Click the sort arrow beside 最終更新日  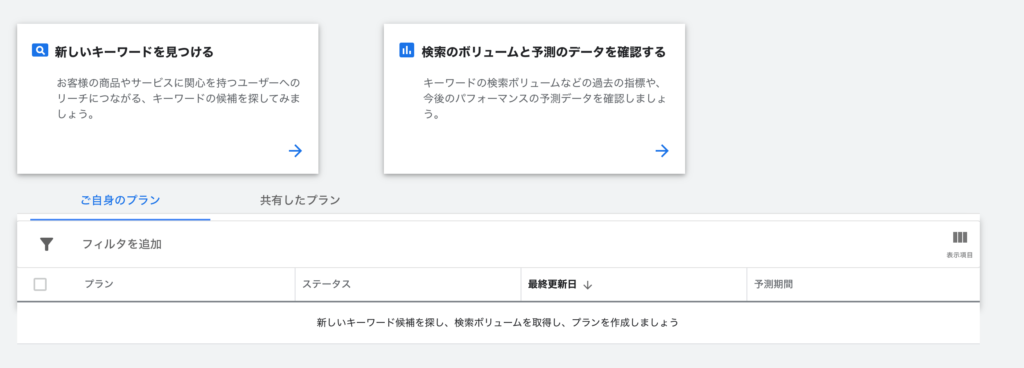coord(587,284)
